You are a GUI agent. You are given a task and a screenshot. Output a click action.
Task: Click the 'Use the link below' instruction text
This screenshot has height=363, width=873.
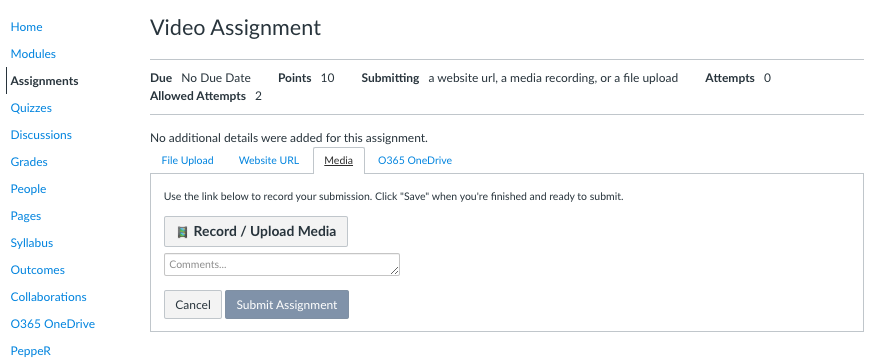click(394, 197)
